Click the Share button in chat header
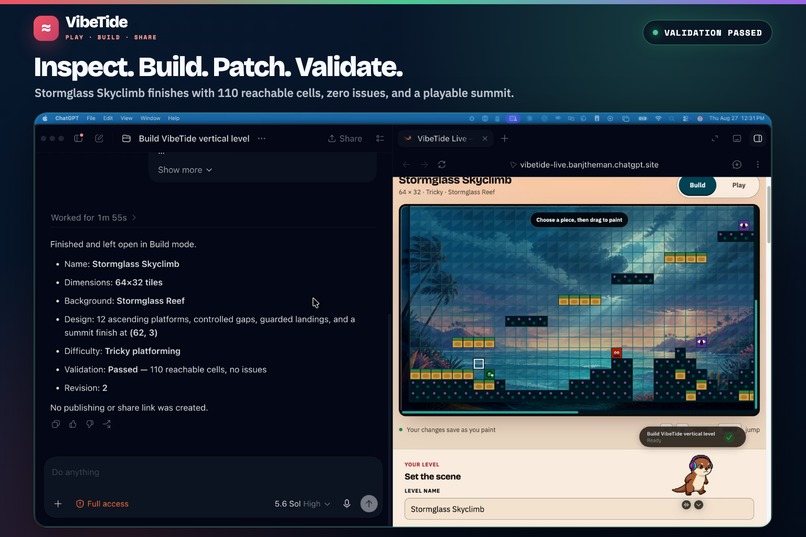The height and width of the screenshot is (537, 806). point(345,138)
